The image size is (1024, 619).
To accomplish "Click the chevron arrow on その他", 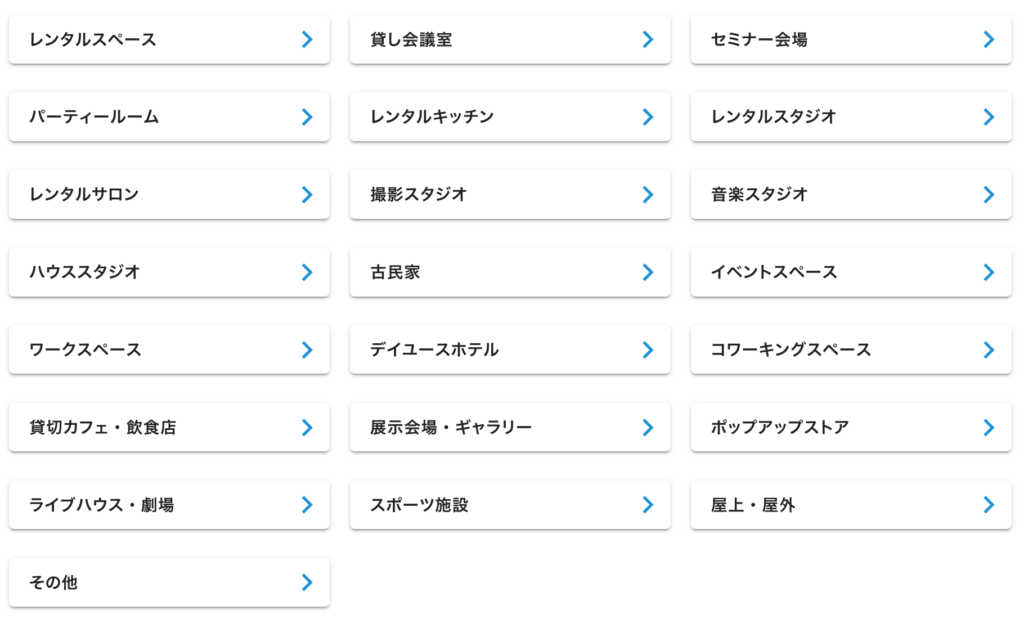I will coord(307,583).
